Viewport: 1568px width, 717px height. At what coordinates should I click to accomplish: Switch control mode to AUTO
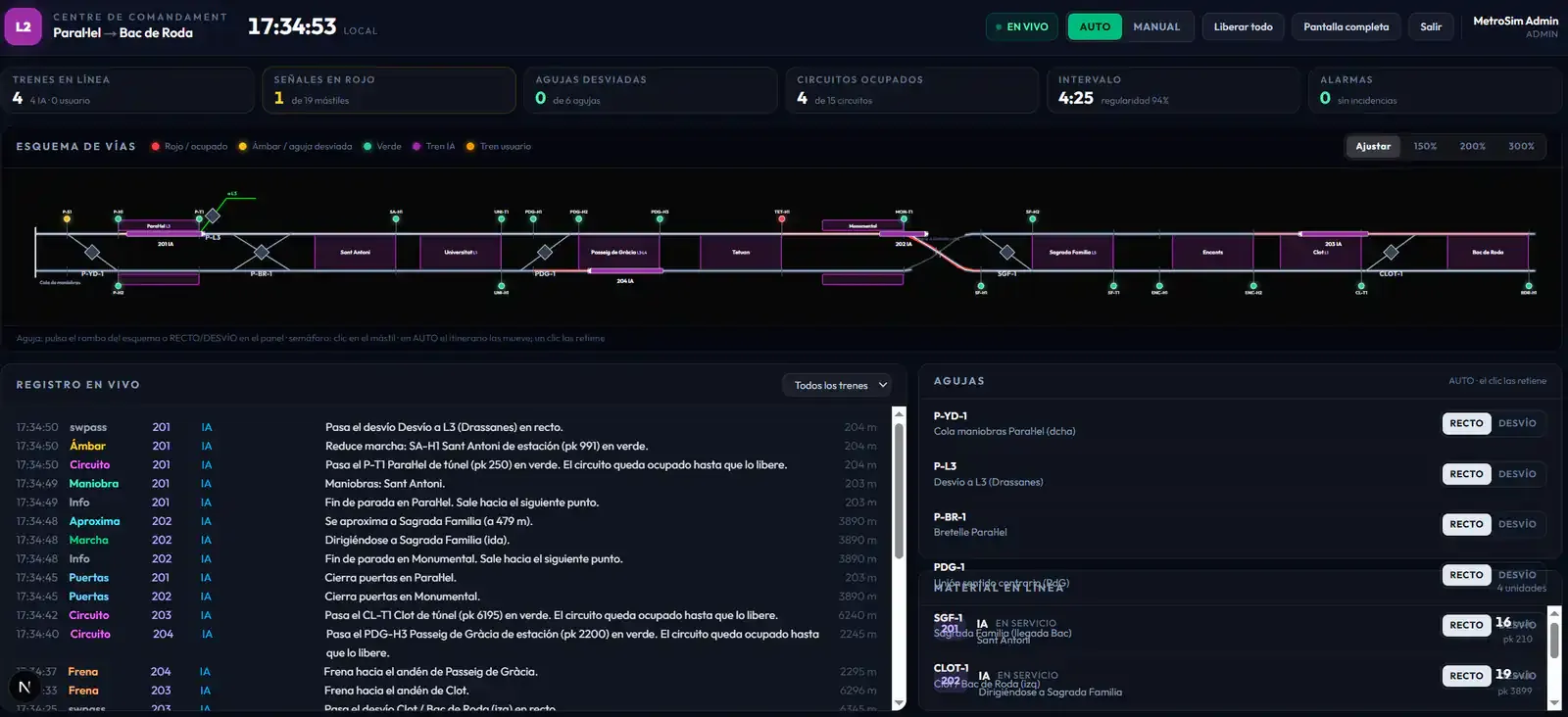point(1095,26)
